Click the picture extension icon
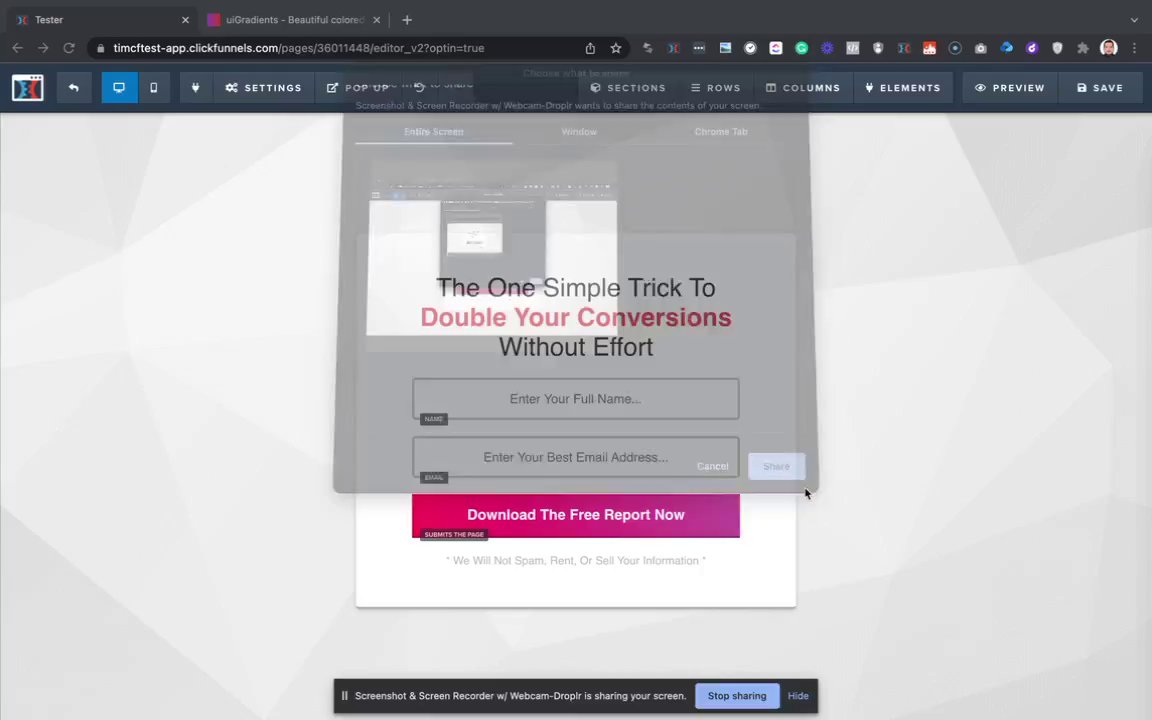 (x=725, y=48)
